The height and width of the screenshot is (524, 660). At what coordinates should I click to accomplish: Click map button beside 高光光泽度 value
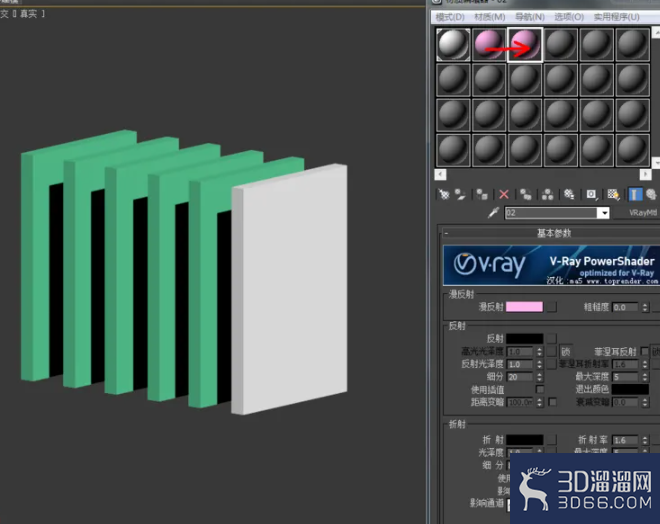(x=551, y=351)
